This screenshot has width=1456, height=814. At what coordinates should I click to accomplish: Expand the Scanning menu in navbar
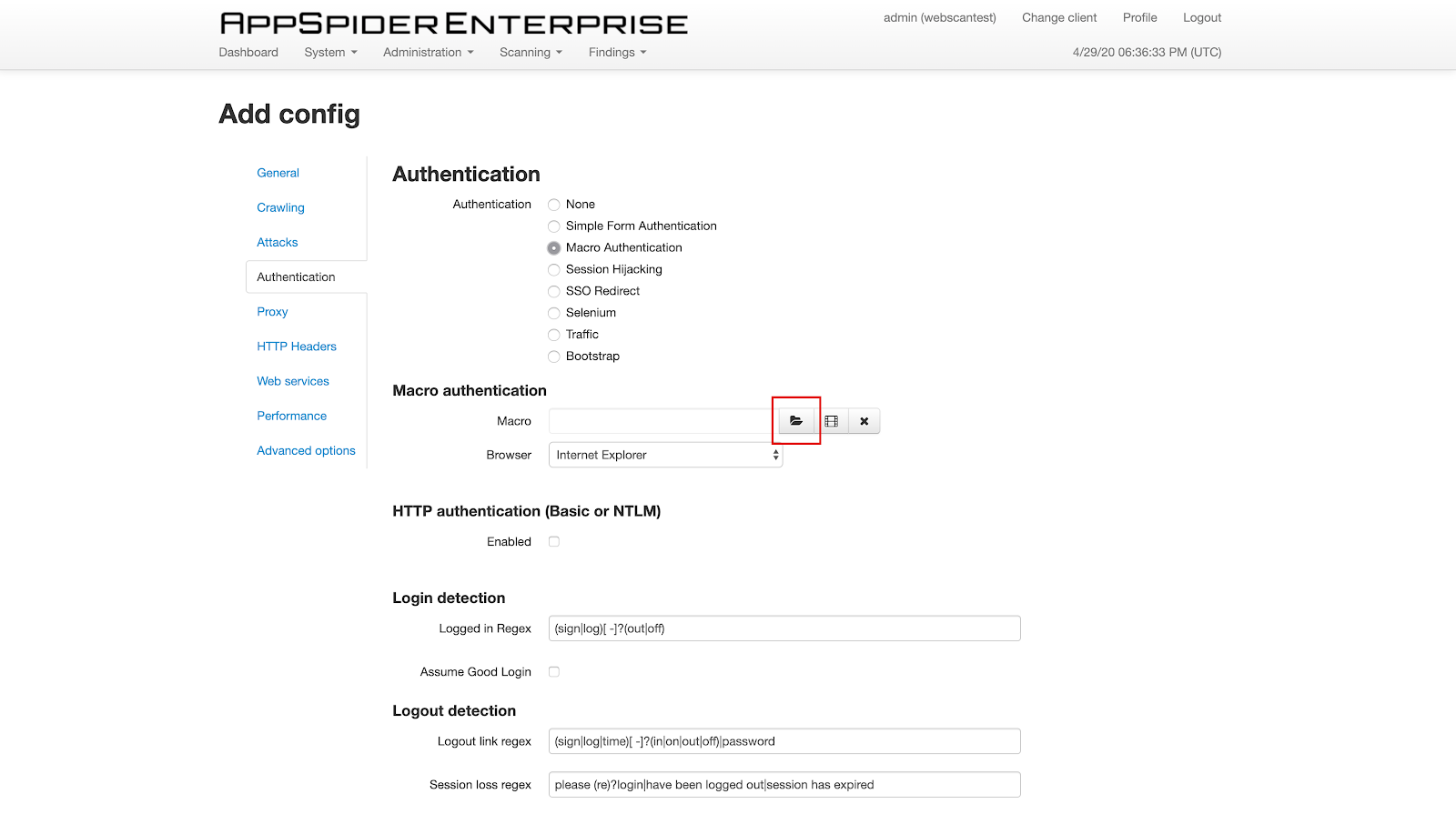click(531, 53)
